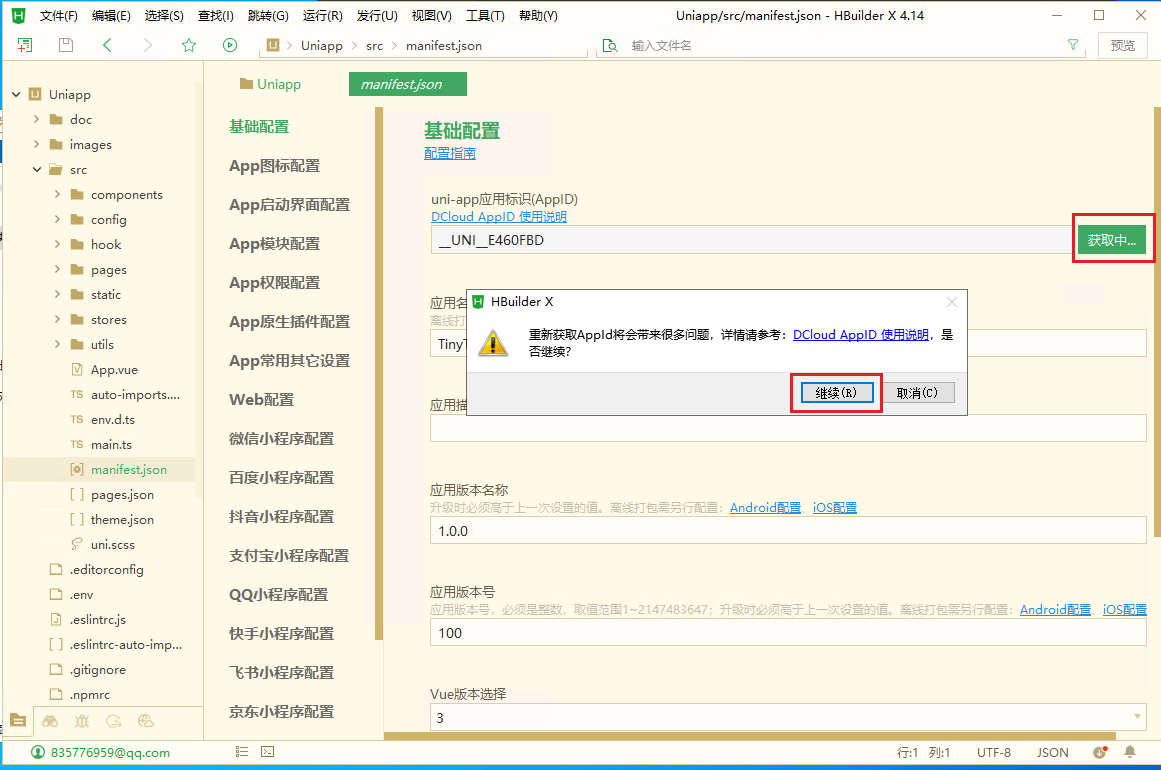Image resolution: width=1161 pixels, height=770 pixels.
Task: Switch to the manifest.json tab
Action: pos(408,84)
